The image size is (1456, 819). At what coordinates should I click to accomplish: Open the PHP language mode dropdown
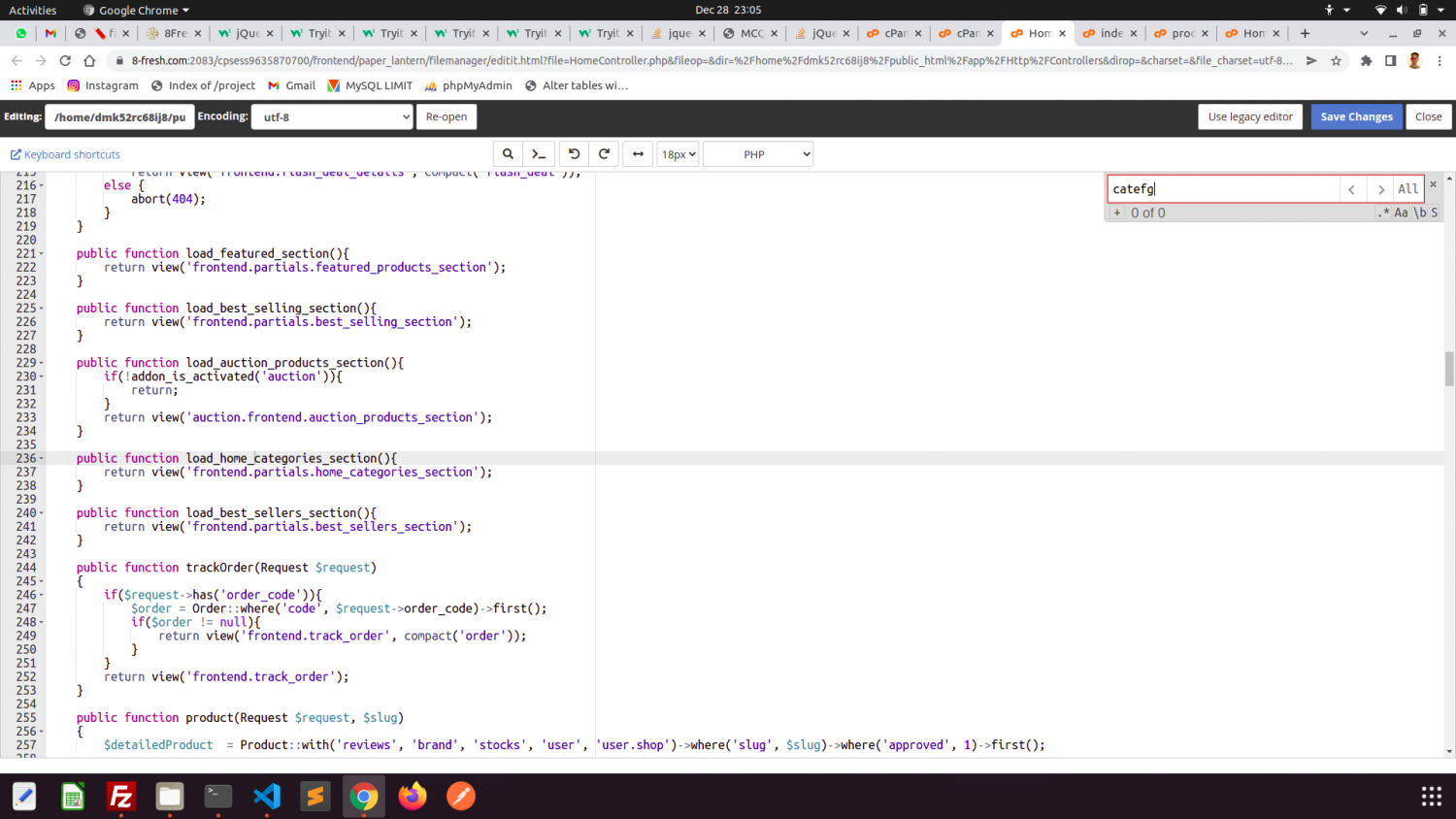[x=757, y=154]
